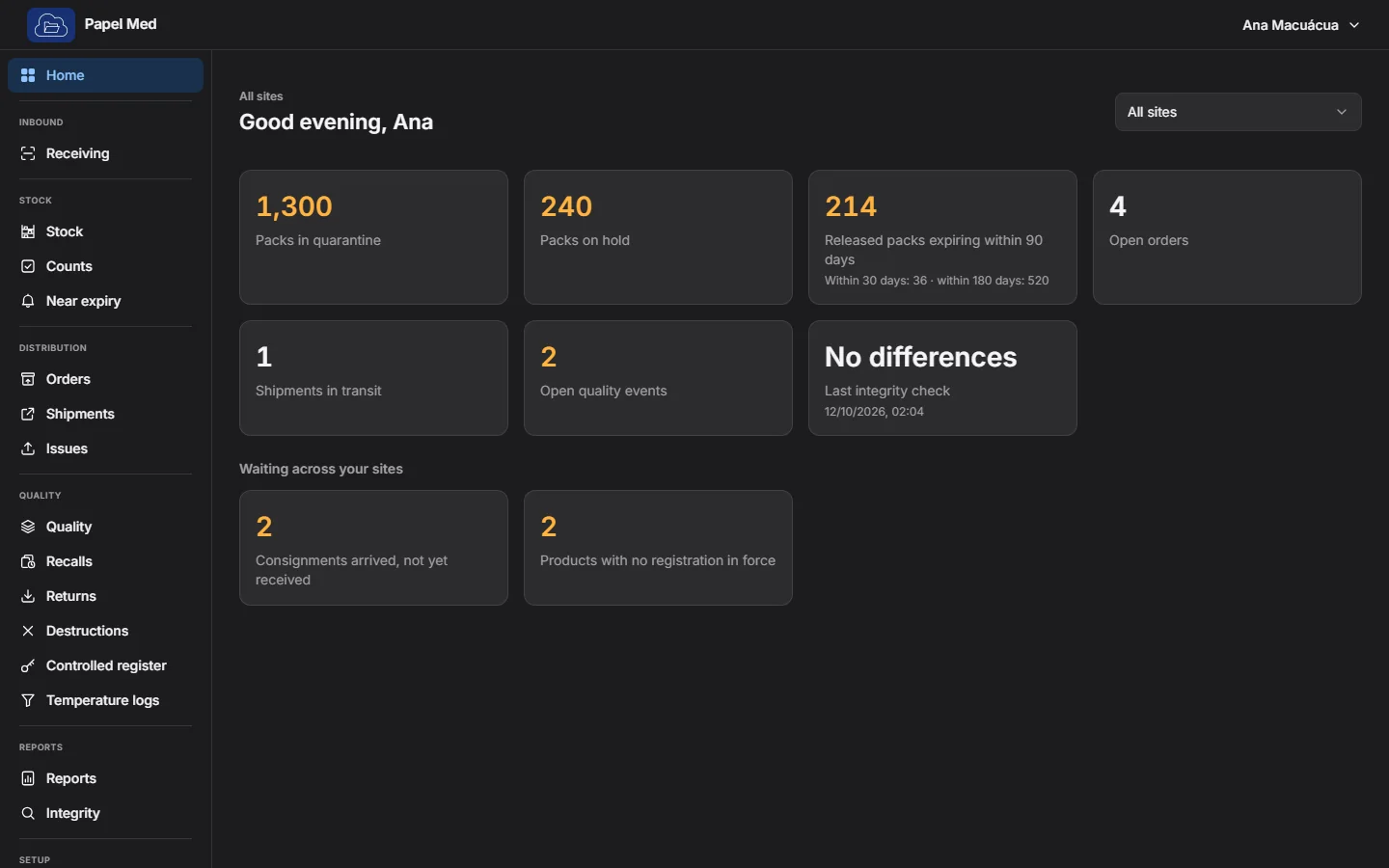Click the Receiving scan icon
1389x868 pixels.
[x=28, y=153]
